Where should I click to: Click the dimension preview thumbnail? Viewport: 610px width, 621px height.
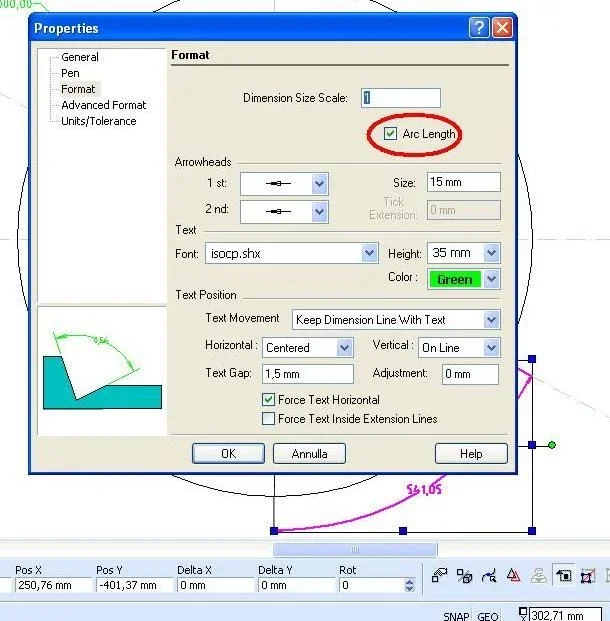[x=102, y=371]
